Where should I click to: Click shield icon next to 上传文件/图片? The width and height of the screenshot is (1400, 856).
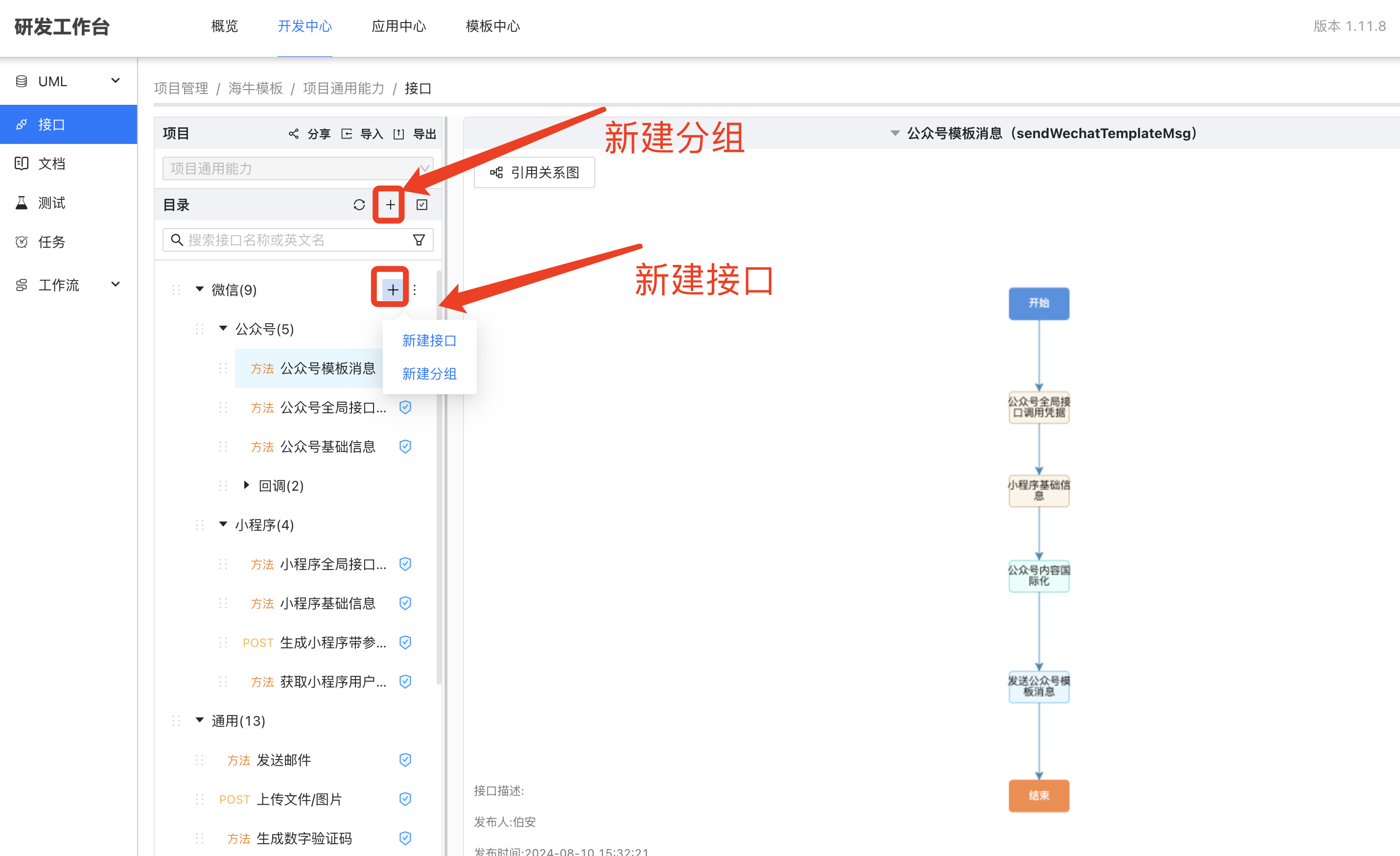[x=405, y=799]
